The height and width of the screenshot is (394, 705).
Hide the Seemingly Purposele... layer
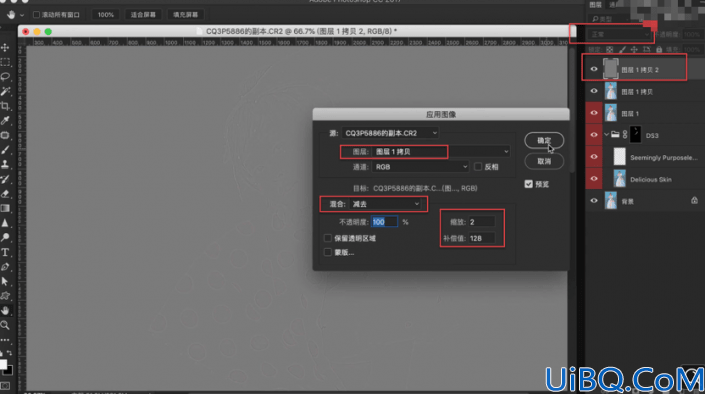pos(594,157)
